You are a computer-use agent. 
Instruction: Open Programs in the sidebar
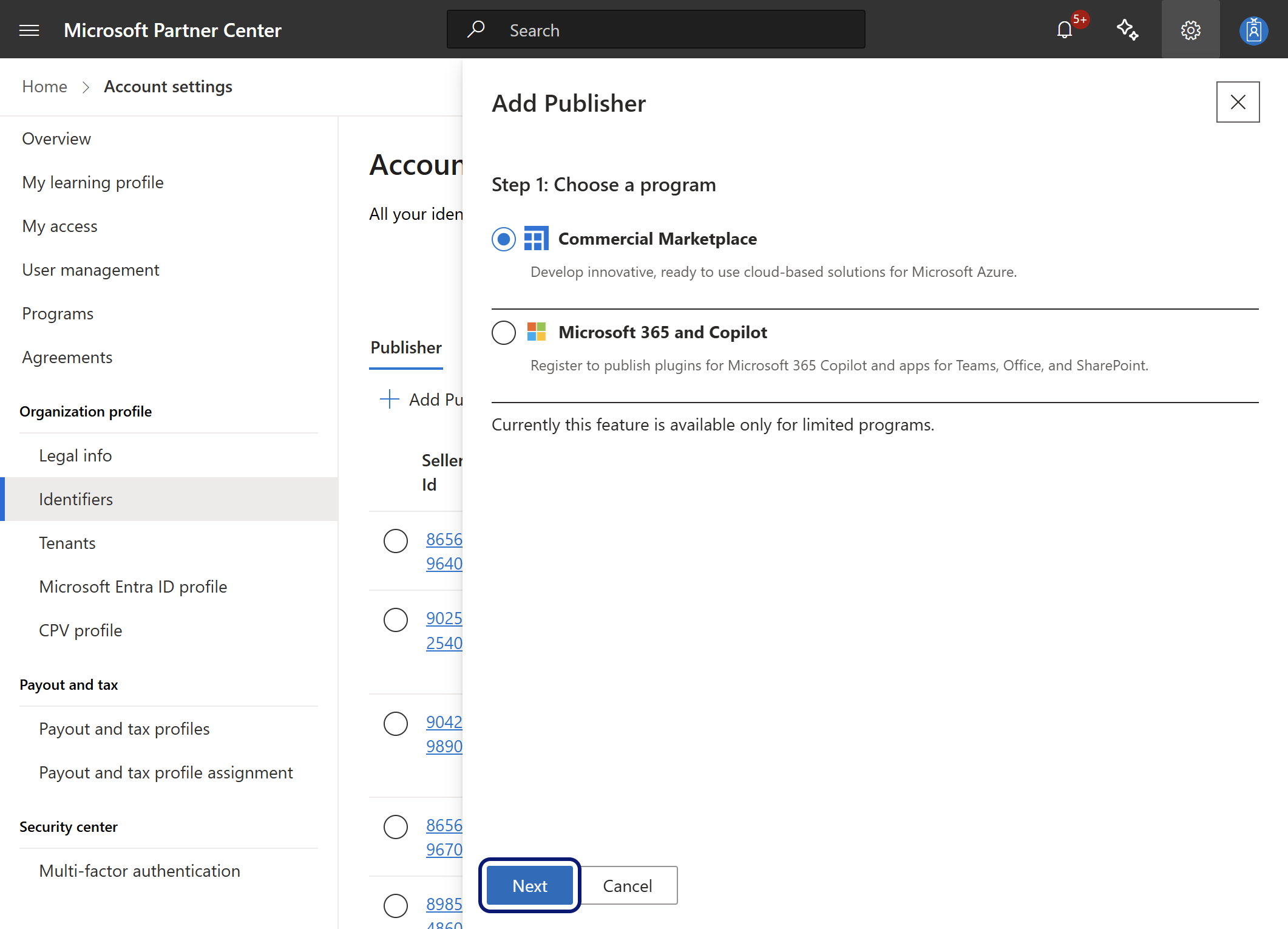click(58, 313)
